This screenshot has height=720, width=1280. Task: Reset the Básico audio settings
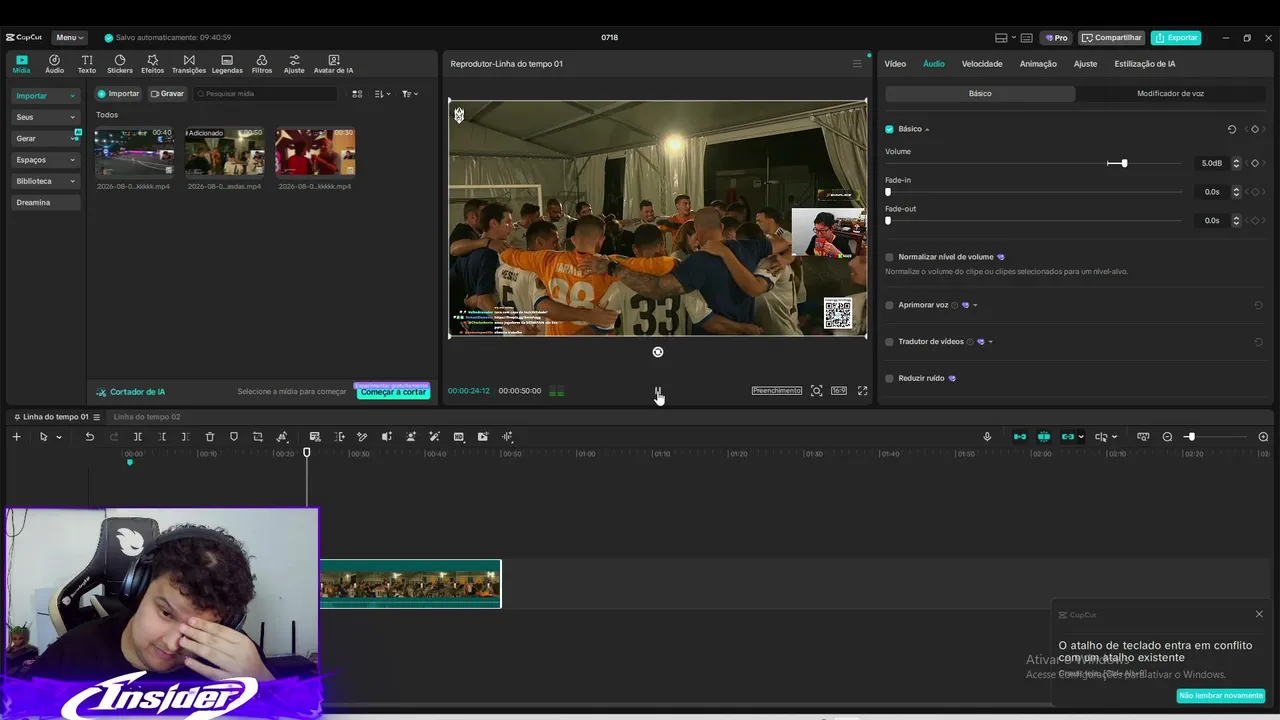point(1232,129)
